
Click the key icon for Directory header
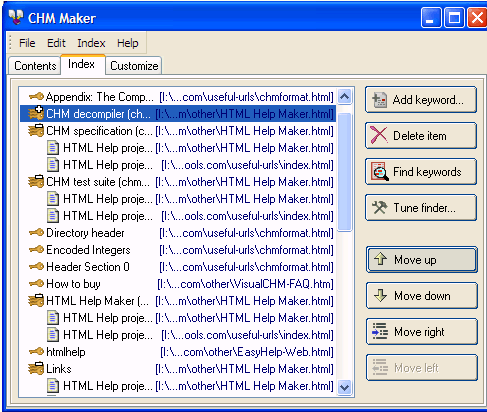tap(36, 232)
